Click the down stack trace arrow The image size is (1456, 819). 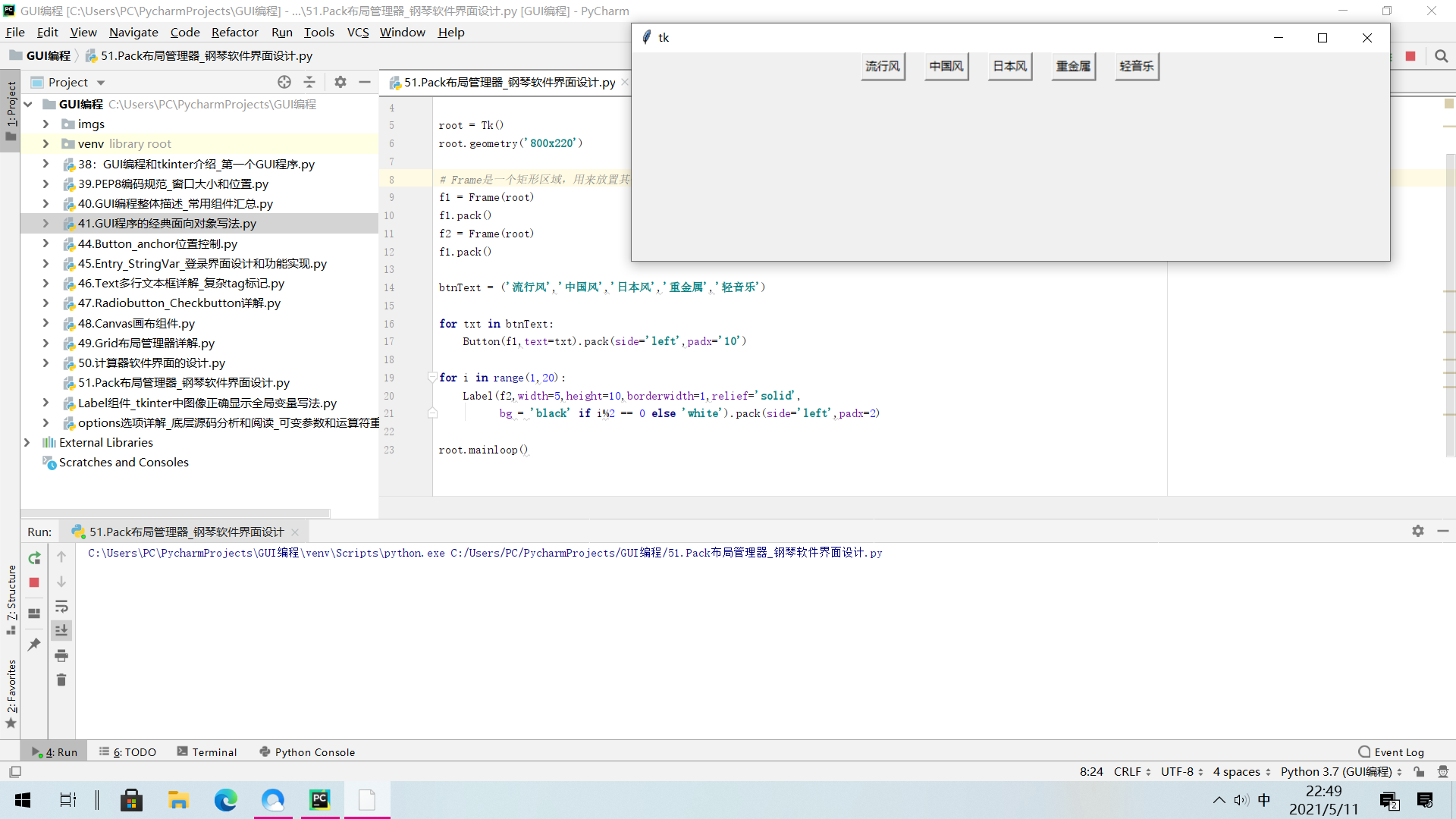coord(61,582)
